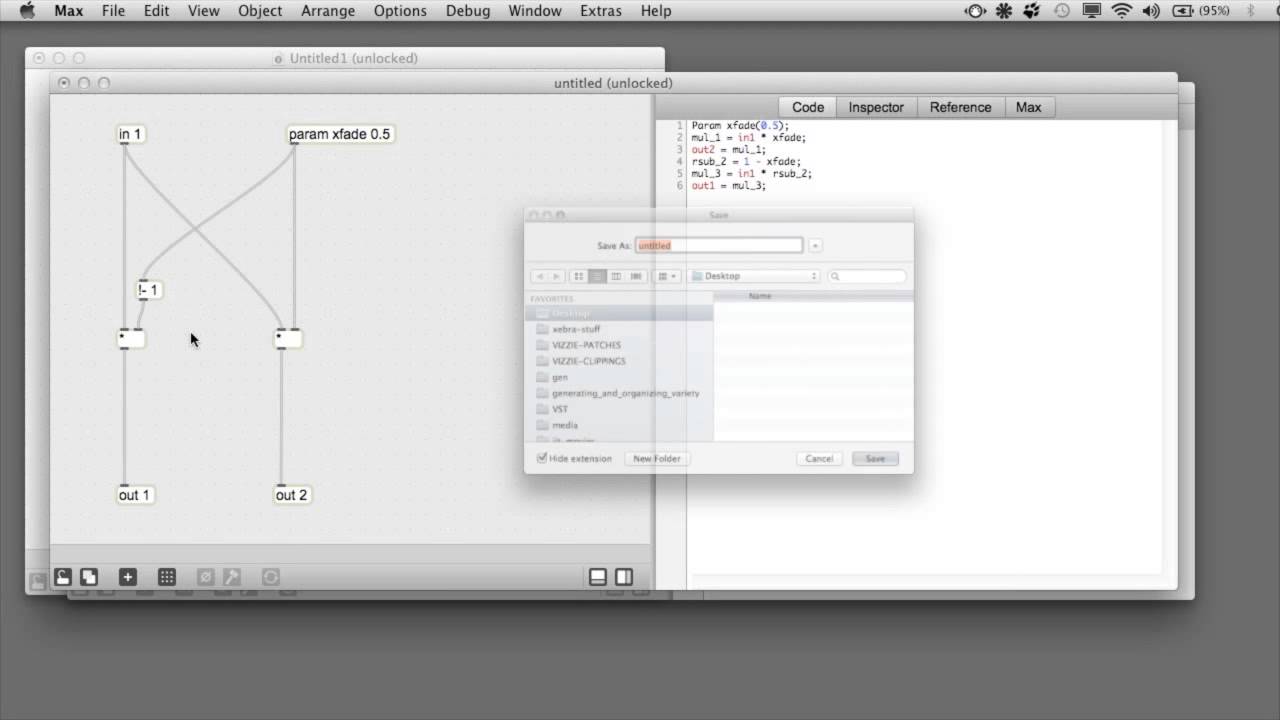Click the new object plus icon
This screenshot has width=1280, height=720.
pos(127,577)
